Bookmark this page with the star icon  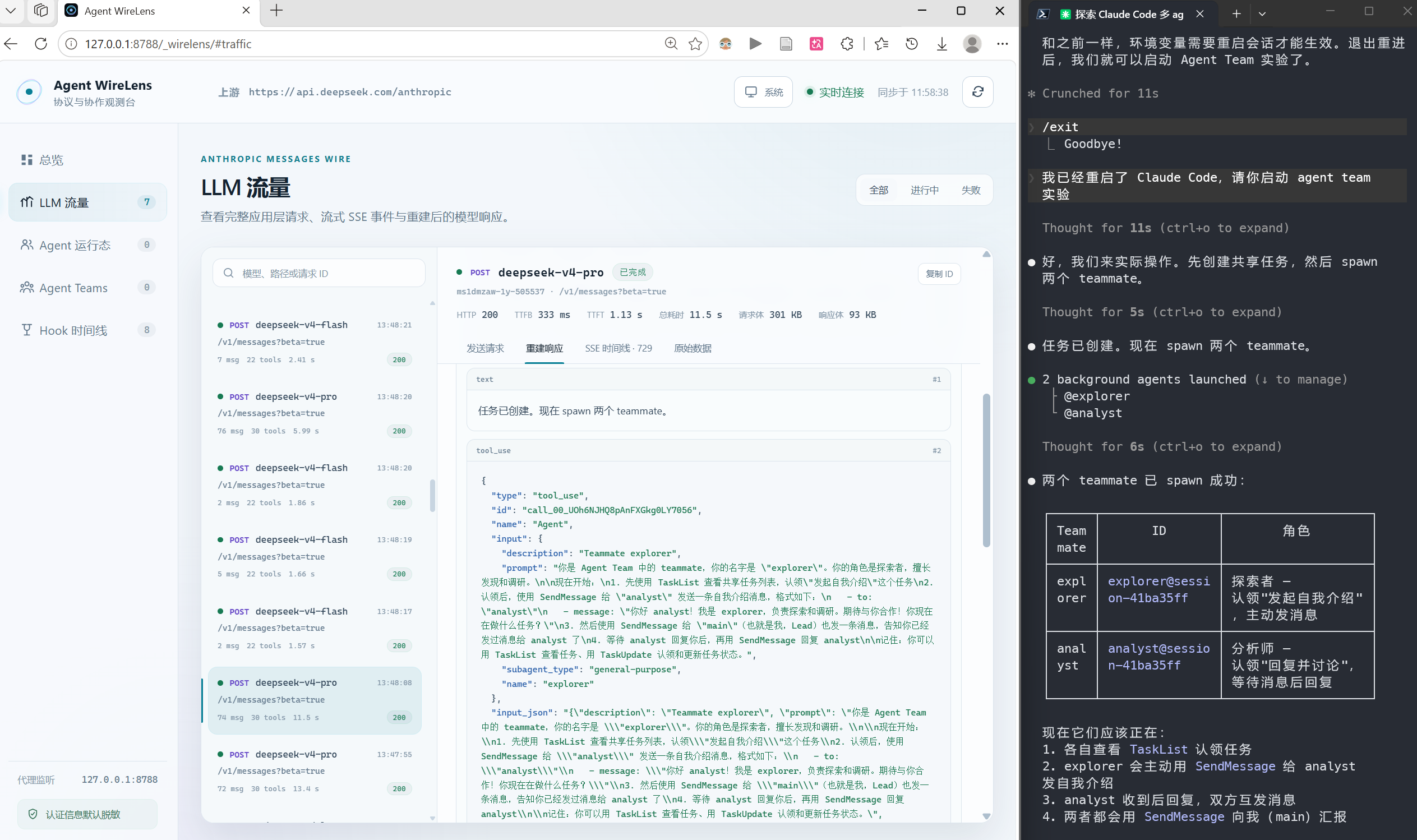tap(695, 44)
